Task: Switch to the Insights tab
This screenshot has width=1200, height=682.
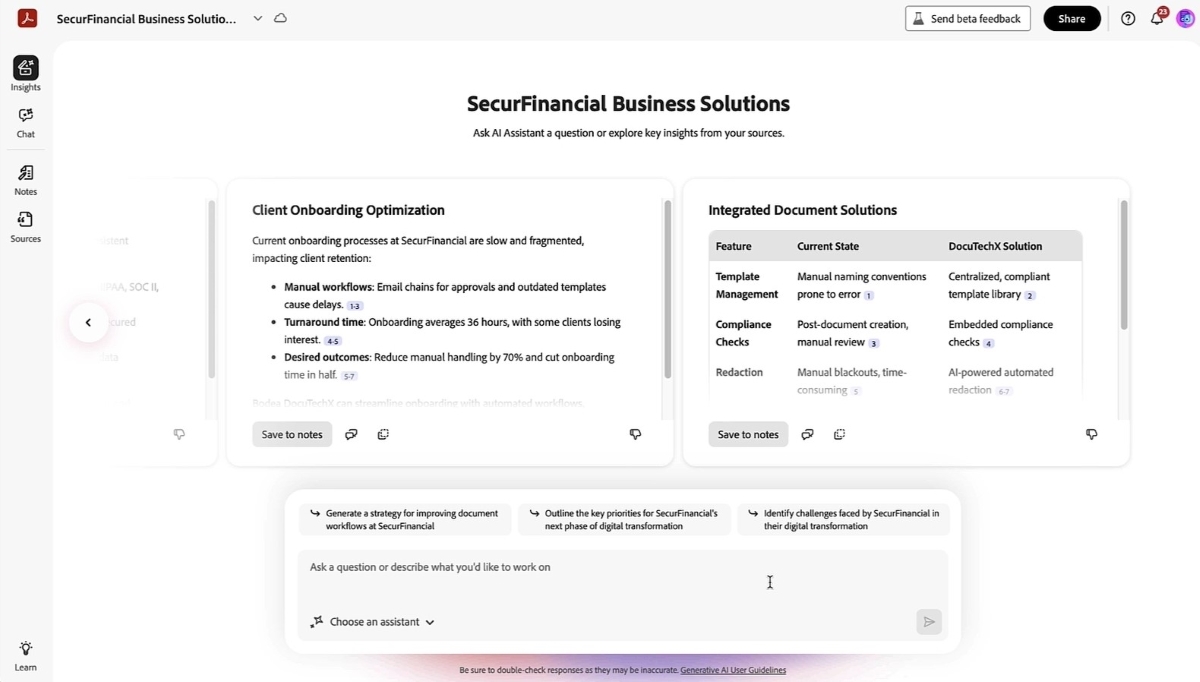Action: coord(26,73)
